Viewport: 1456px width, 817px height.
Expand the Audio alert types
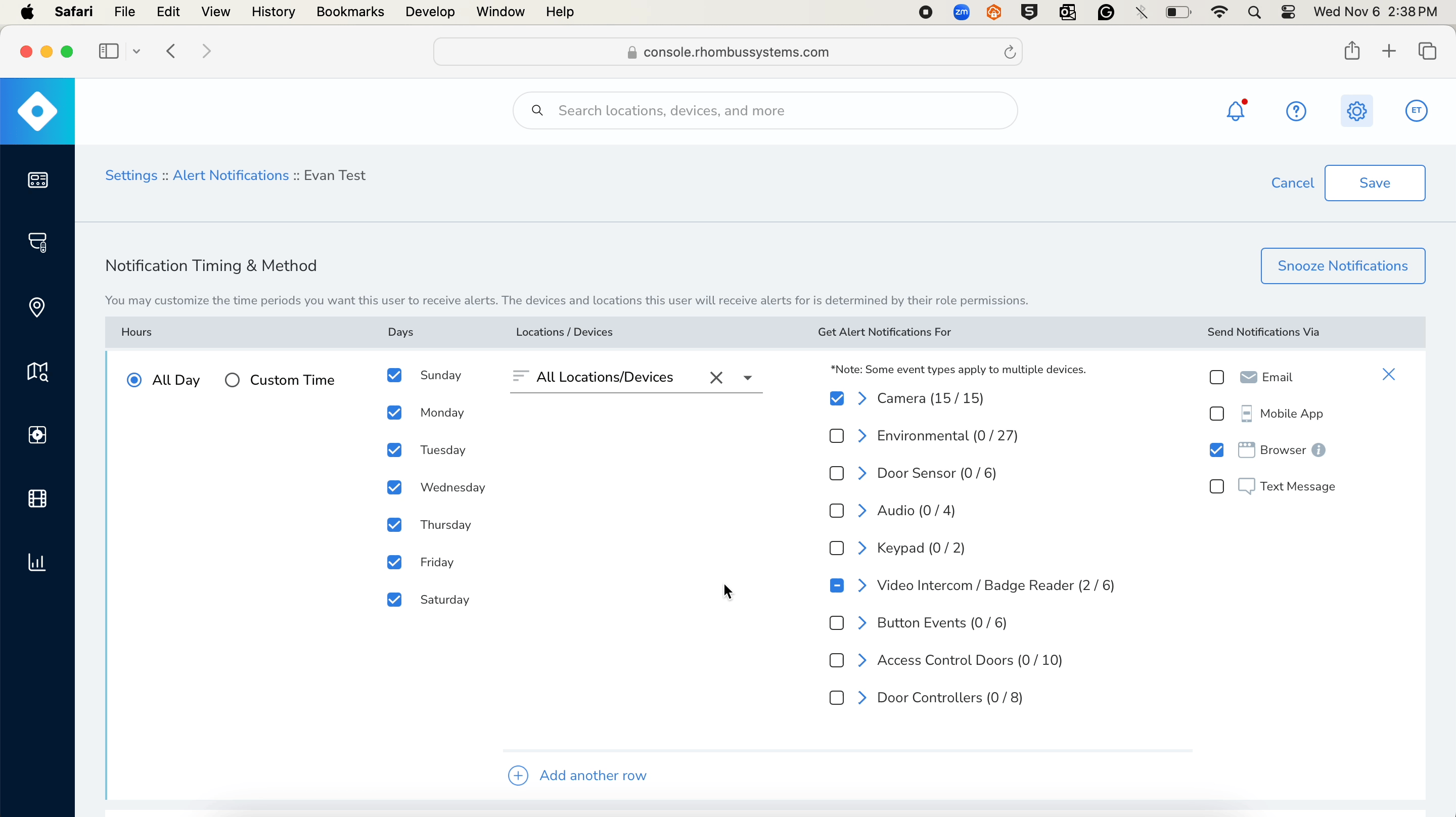[x=862, y=511]
